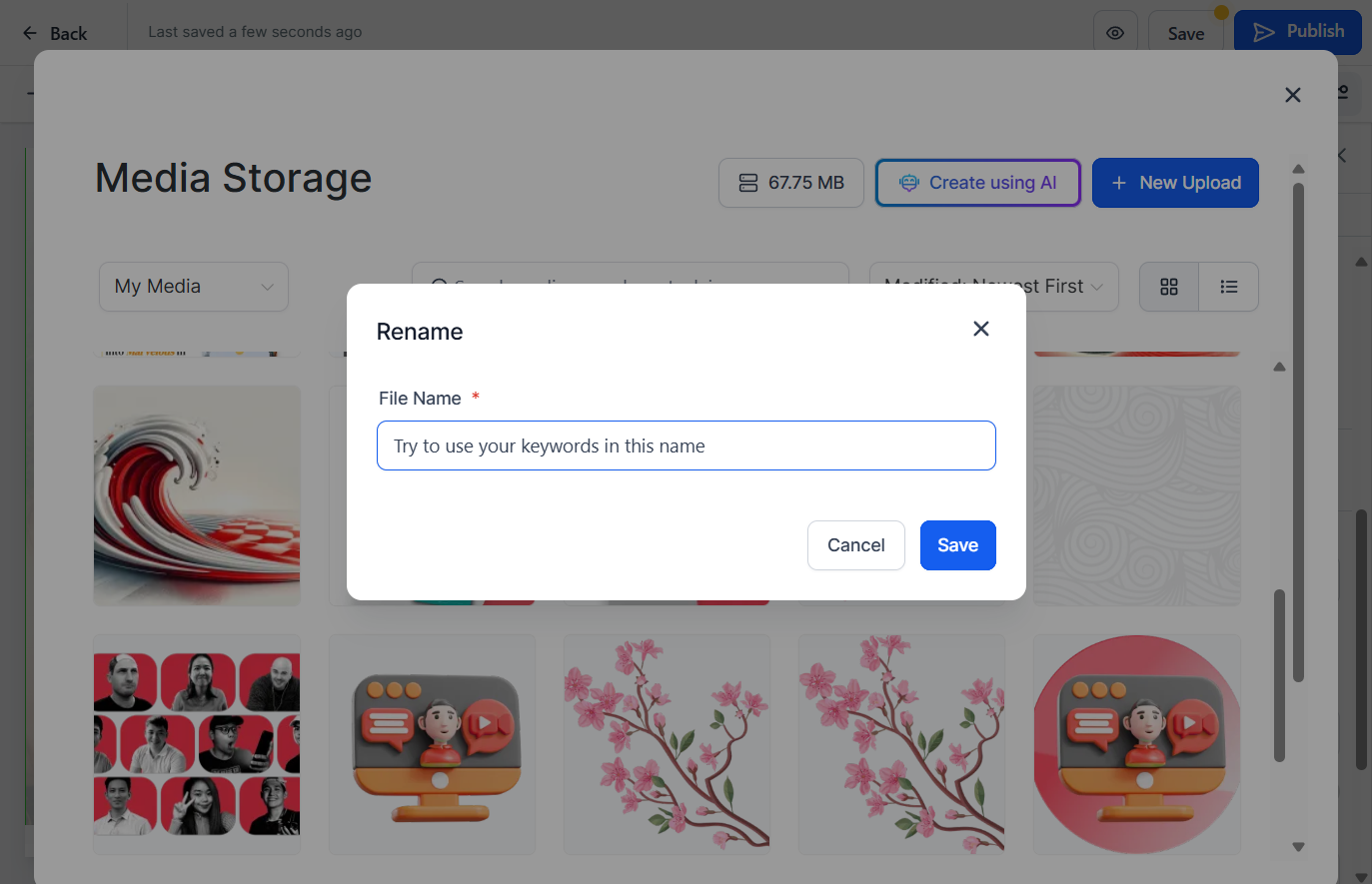
Task: Expand the My Media dropdown
Action: coord(194,287)
